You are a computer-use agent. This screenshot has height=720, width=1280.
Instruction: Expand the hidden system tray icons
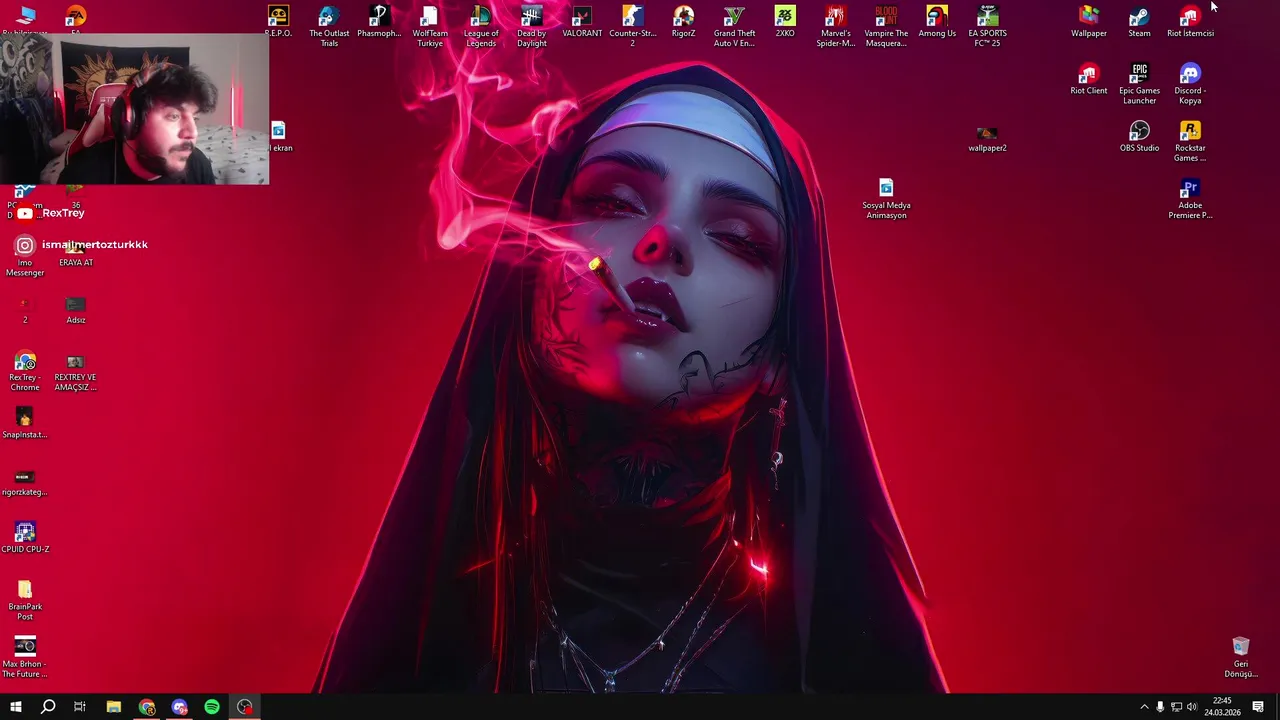point(1144,707)
